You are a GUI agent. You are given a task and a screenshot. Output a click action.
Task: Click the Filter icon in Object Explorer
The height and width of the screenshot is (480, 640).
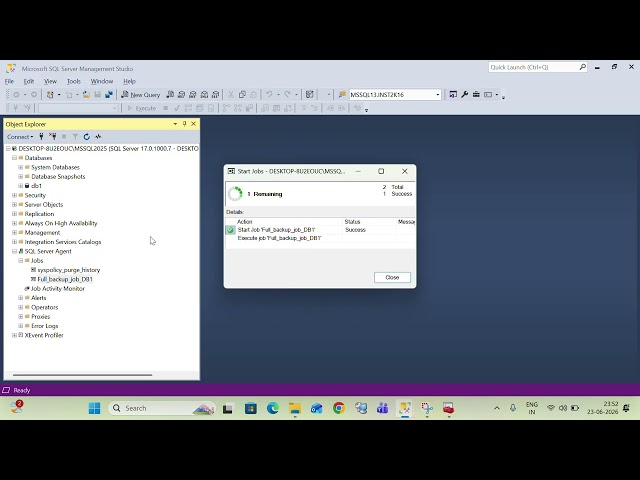[x=75, y=137]
